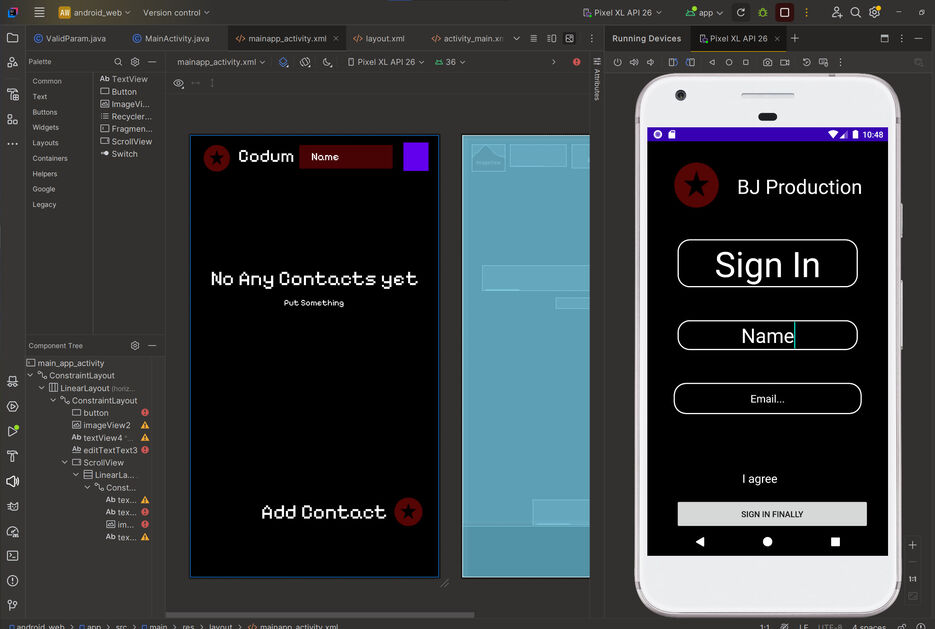Click the Apply Changes rerun icon

[x=741, y=13]
